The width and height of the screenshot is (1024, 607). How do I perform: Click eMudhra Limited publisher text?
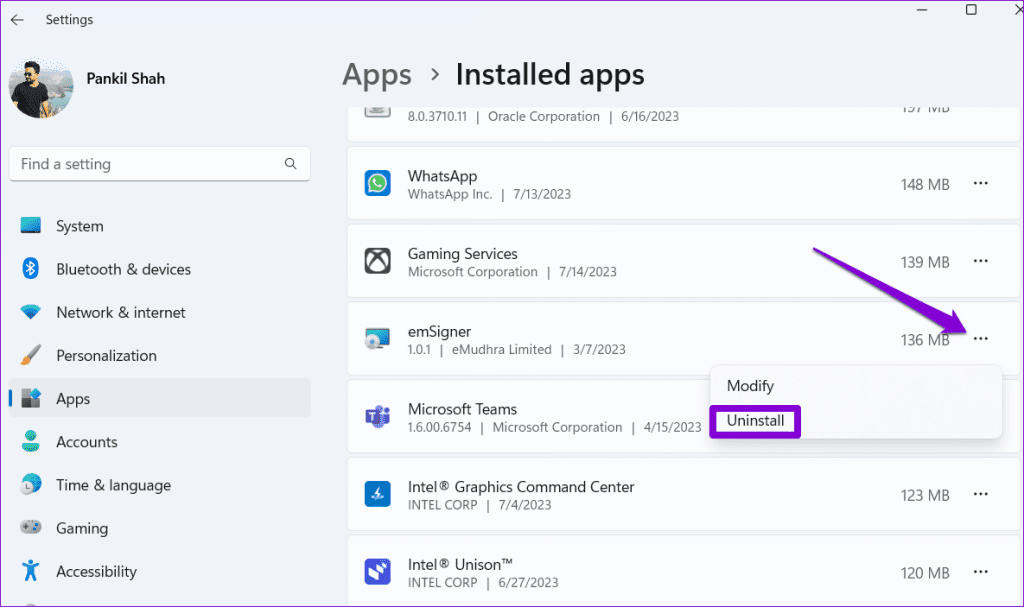click(502, 350)
